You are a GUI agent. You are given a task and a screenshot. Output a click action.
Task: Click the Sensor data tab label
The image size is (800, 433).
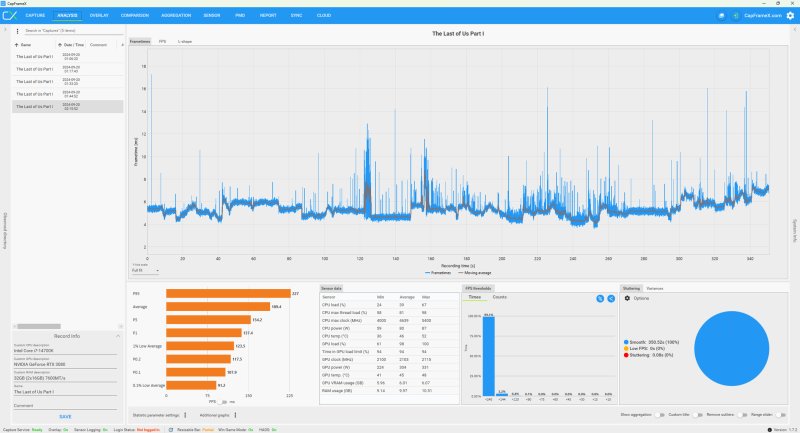332,289
